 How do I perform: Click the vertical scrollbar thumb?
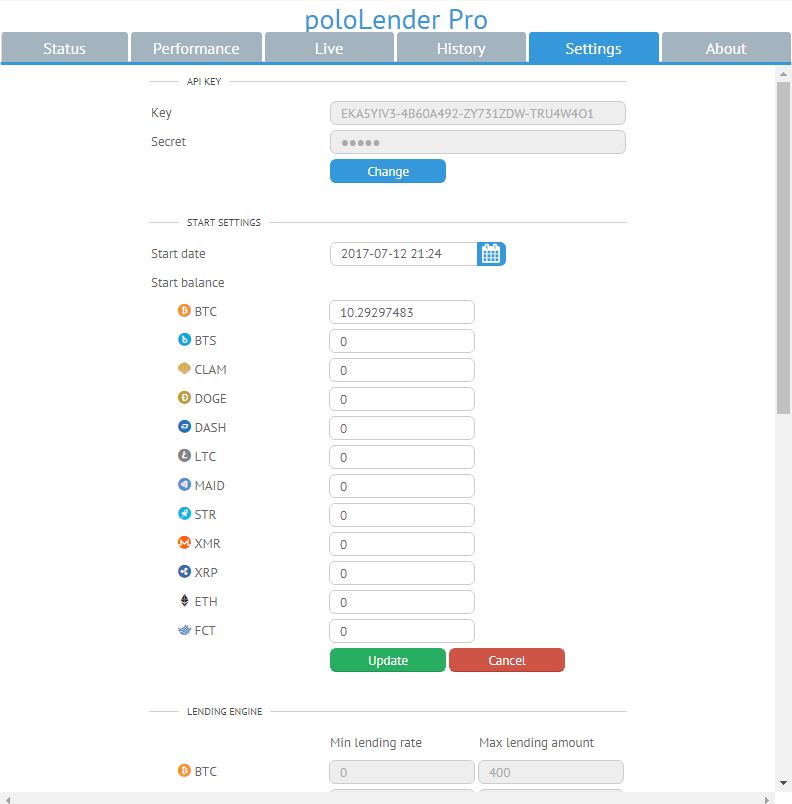click(783, 248)
